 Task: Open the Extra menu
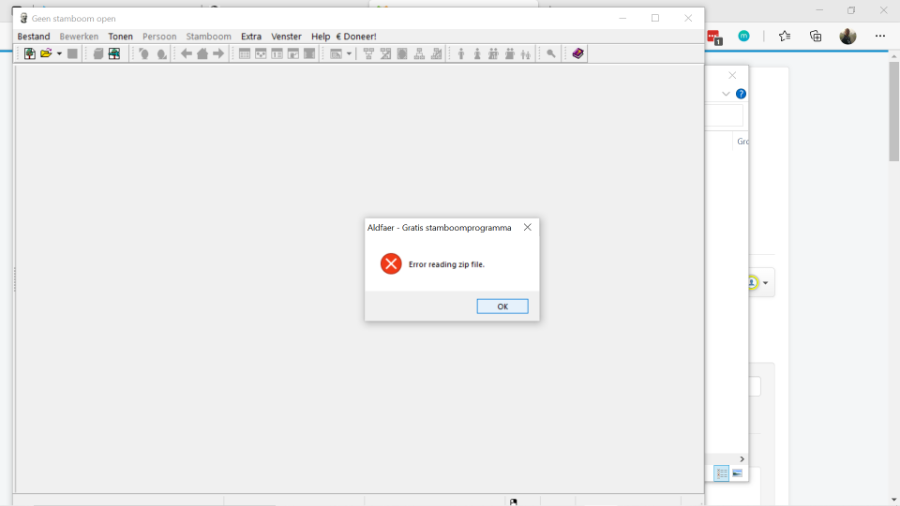pyautogui.click(x=251, y=37)
